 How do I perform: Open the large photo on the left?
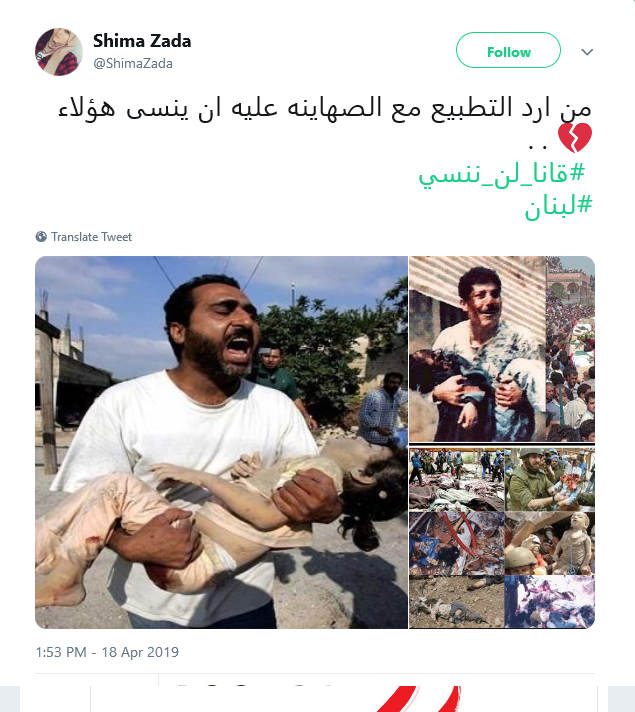pos(221,442)
